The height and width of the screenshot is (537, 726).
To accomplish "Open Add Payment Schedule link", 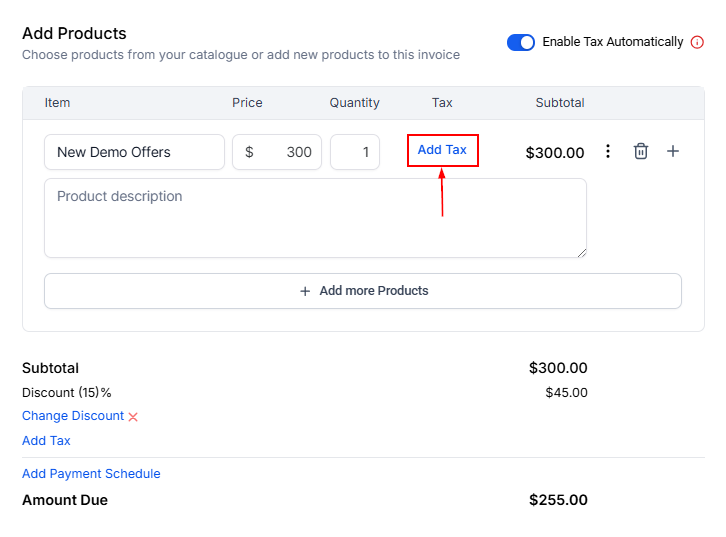I will [x=91, y=474].
